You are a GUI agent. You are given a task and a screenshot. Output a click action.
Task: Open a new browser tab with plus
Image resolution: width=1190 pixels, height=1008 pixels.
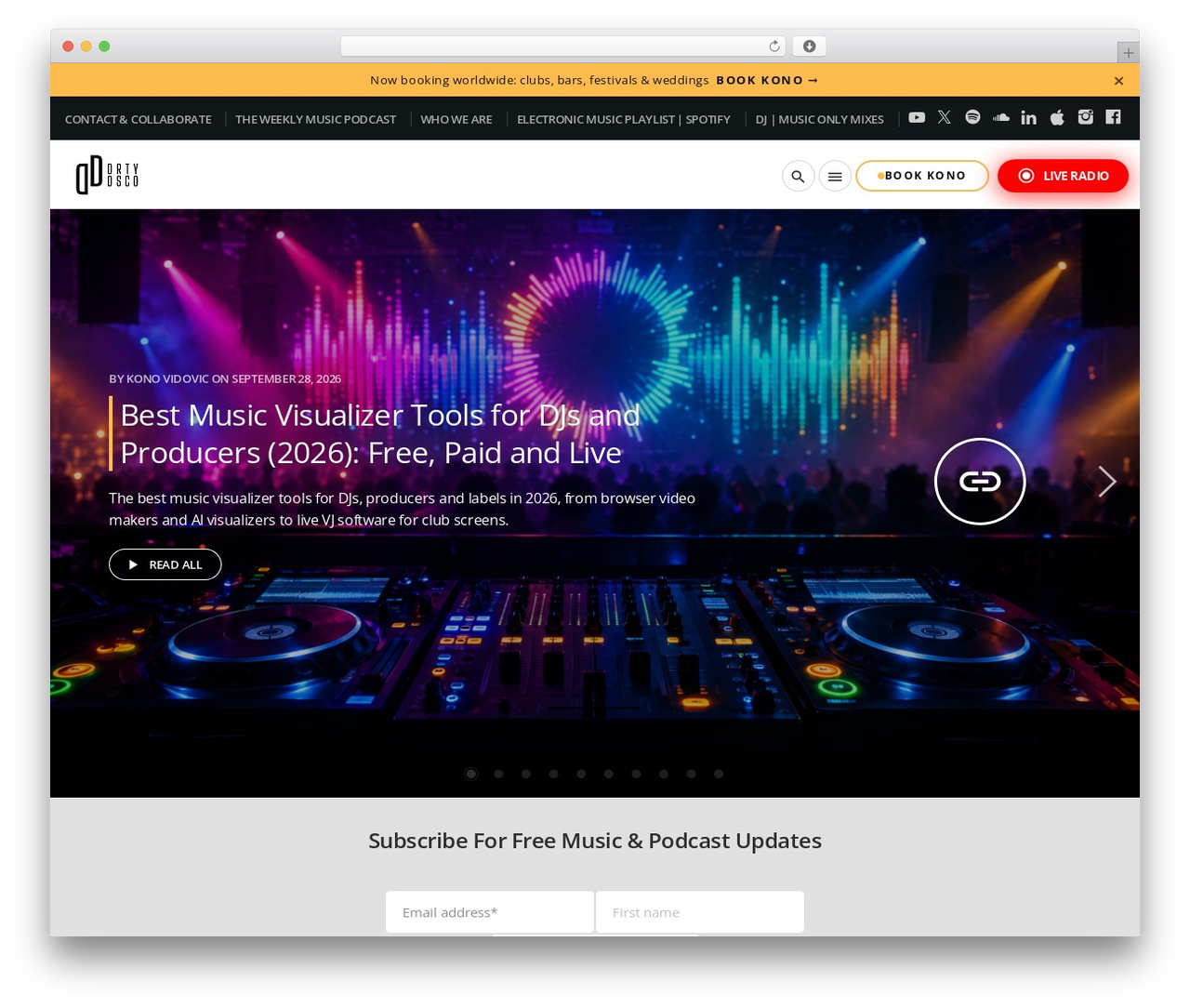click(1128, 53)
